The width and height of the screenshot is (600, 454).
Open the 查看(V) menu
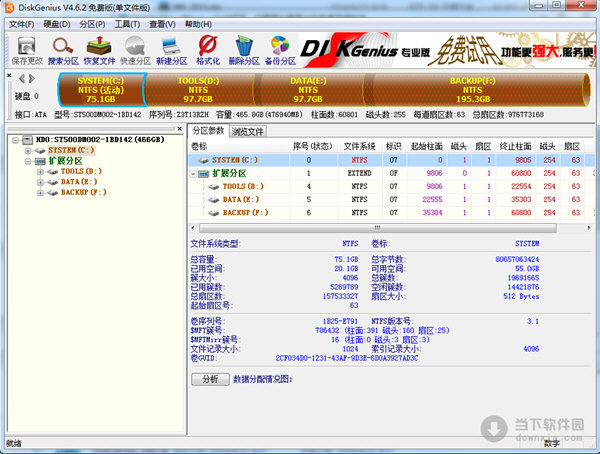click(162, 24)
